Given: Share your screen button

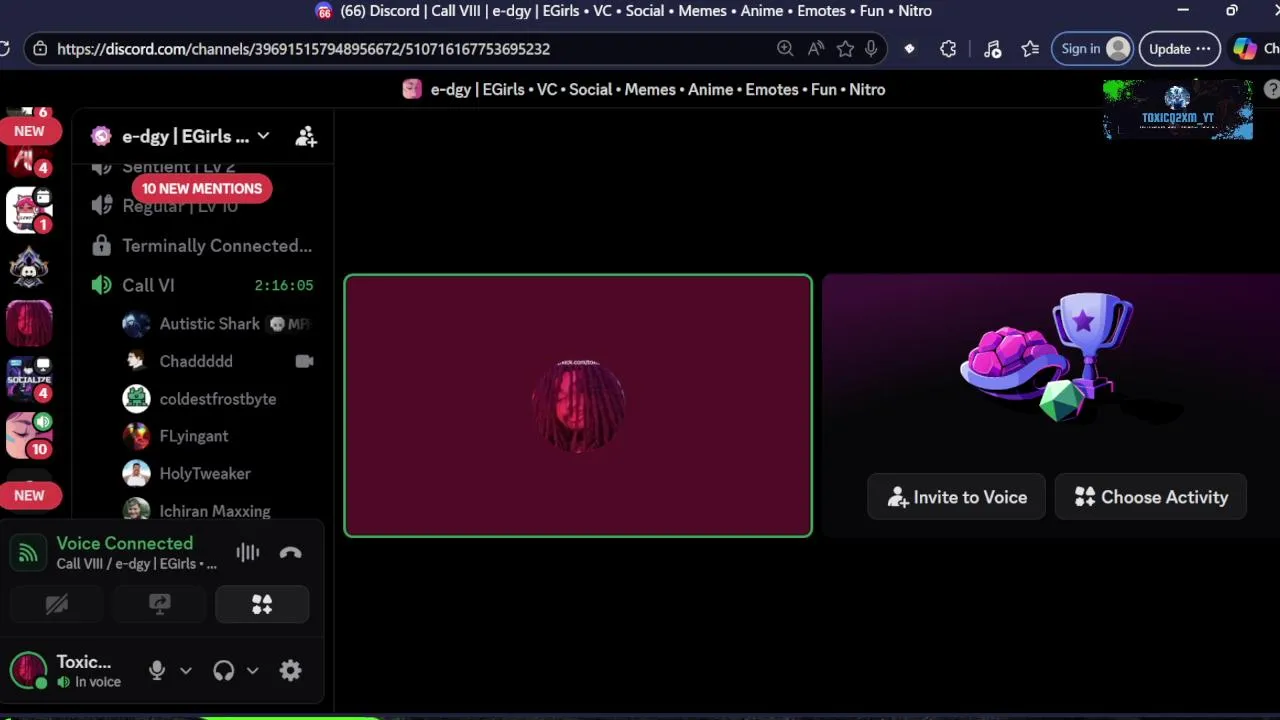Looking at the screenshot, I should tap(159, 604).
